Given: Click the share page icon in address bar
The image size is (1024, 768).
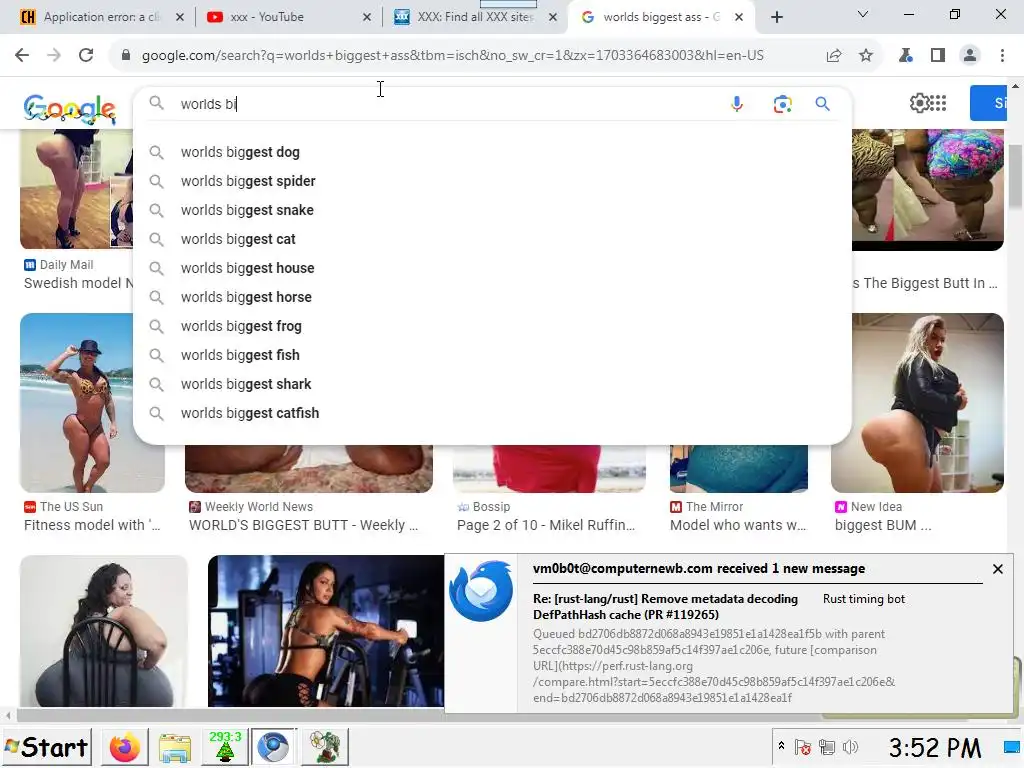Looking at the screenshot, I should tap(834, 56).
